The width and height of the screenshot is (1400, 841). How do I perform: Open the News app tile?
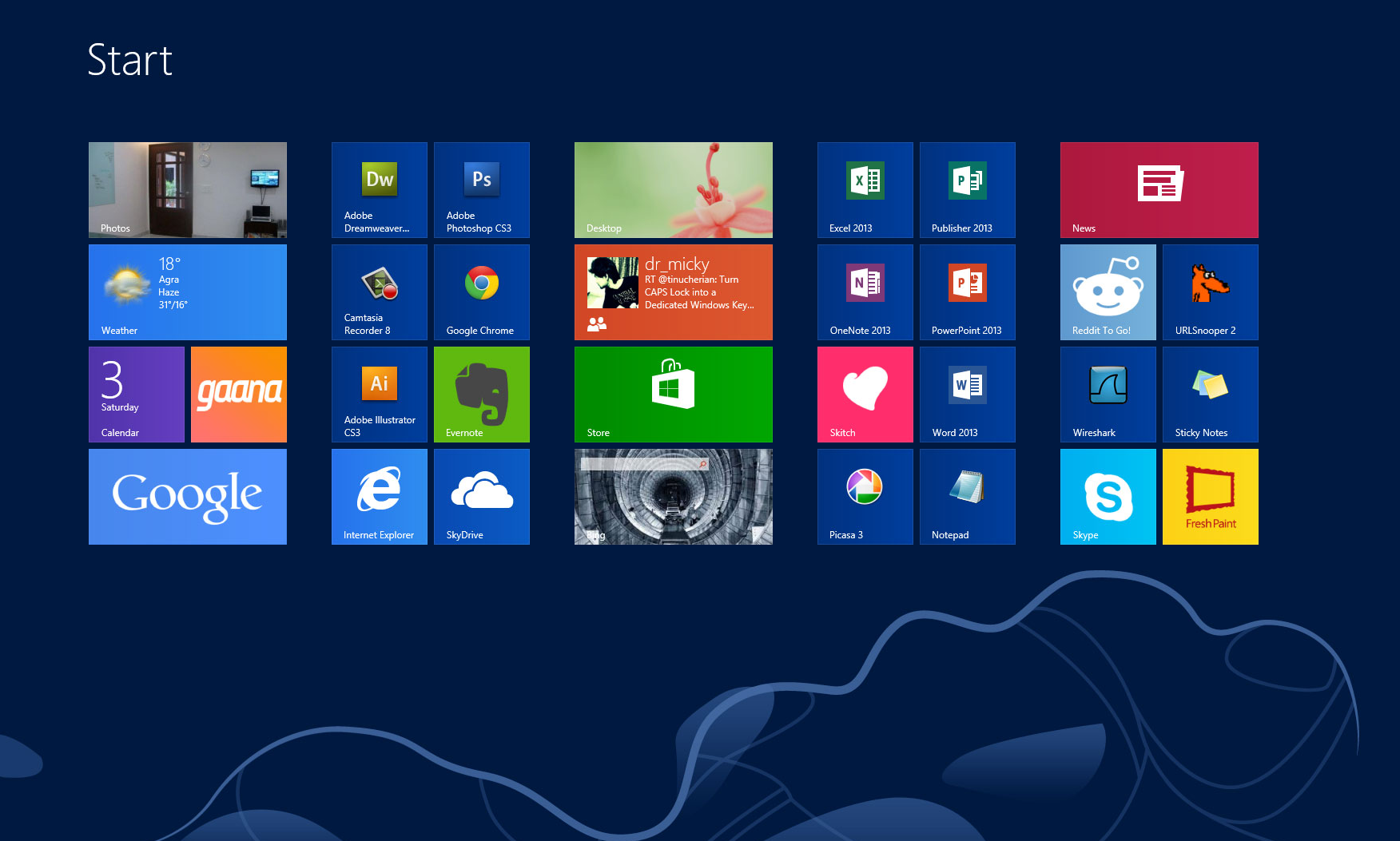(x=1159, y=190)
